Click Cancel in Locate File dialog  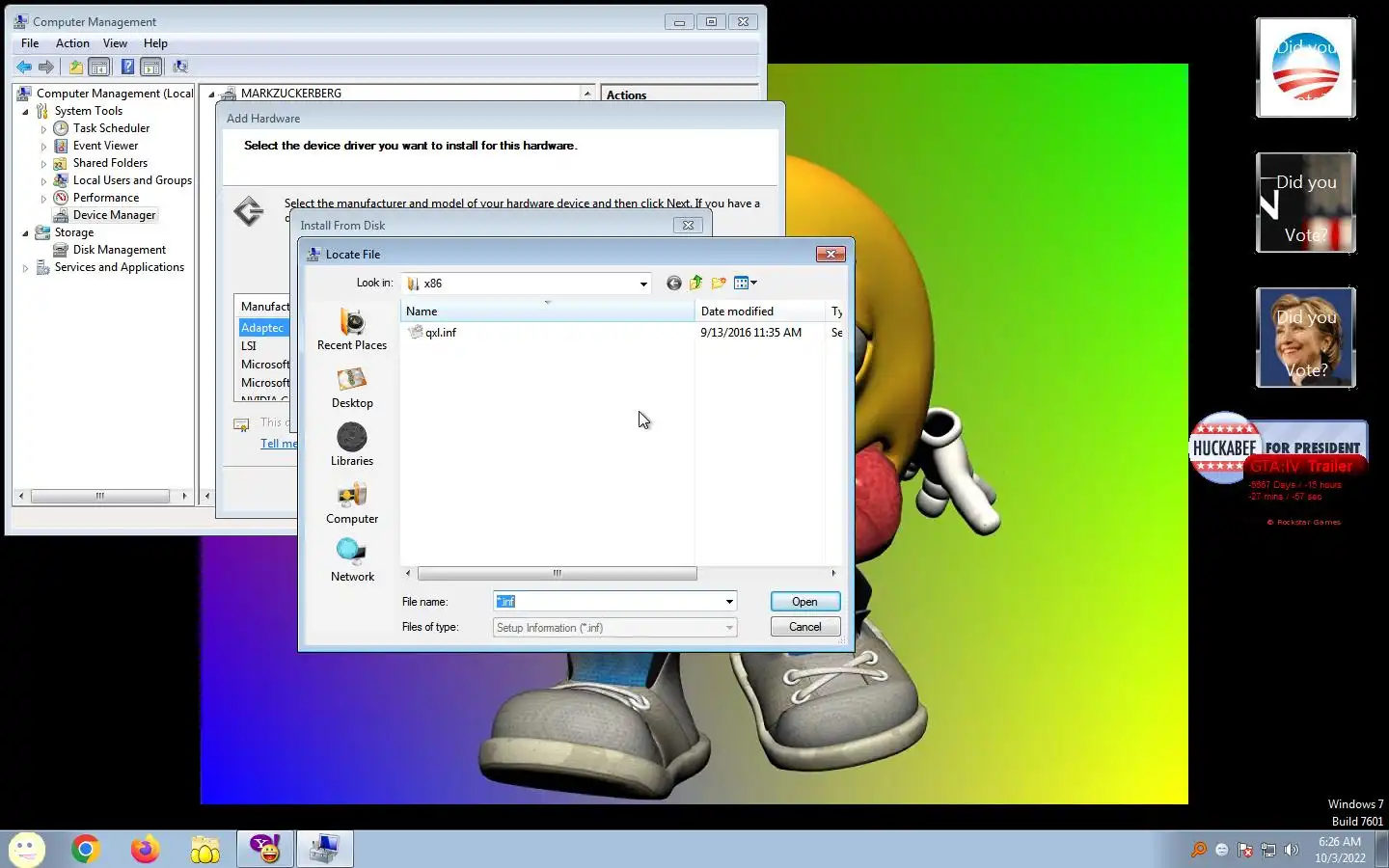[804, 627]
